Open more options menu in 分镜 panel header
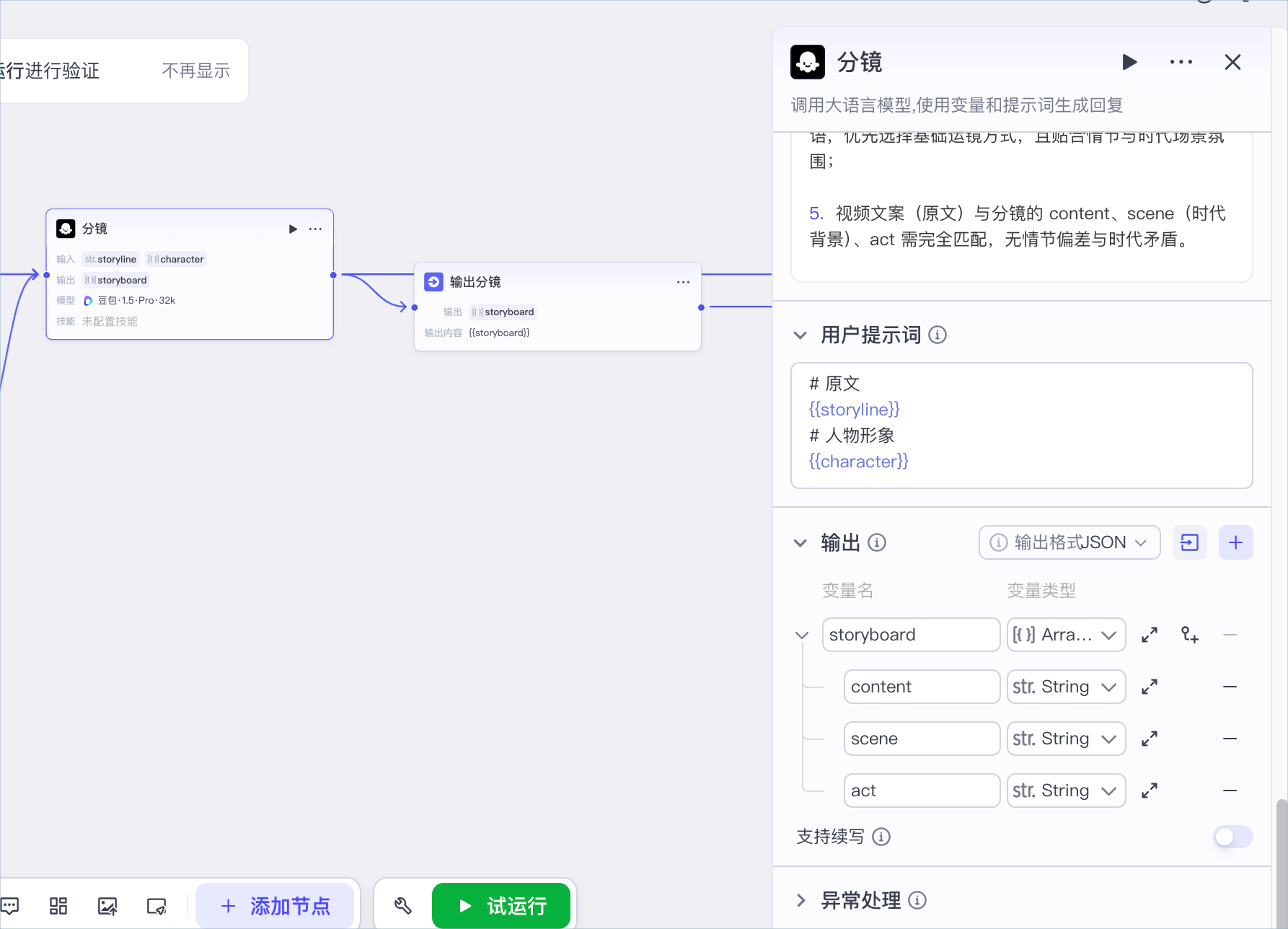This screenshot has height=929, width=1288. click(x=1181, y=63)
